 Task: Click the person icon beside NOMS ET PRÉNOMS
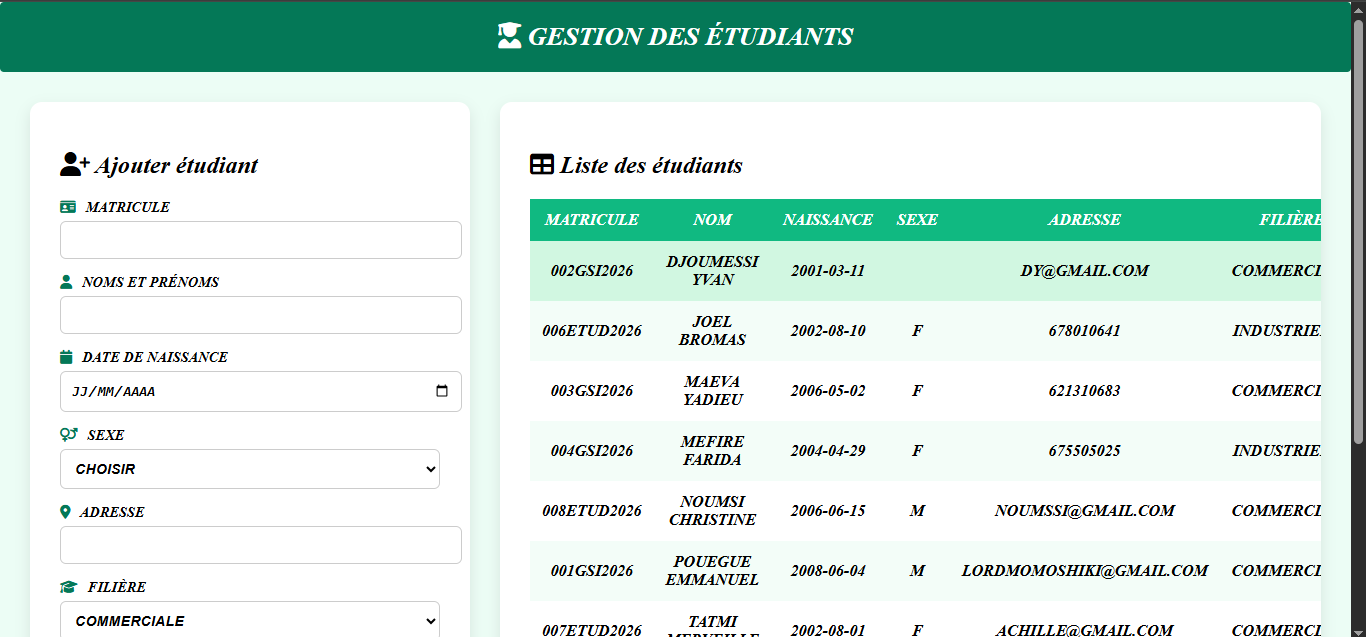[66, 282]
